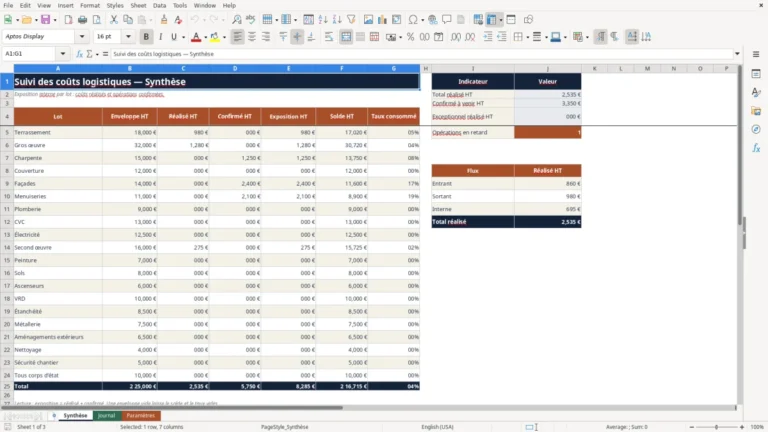Click the Add Decimal Place icon

pos(456,37)
